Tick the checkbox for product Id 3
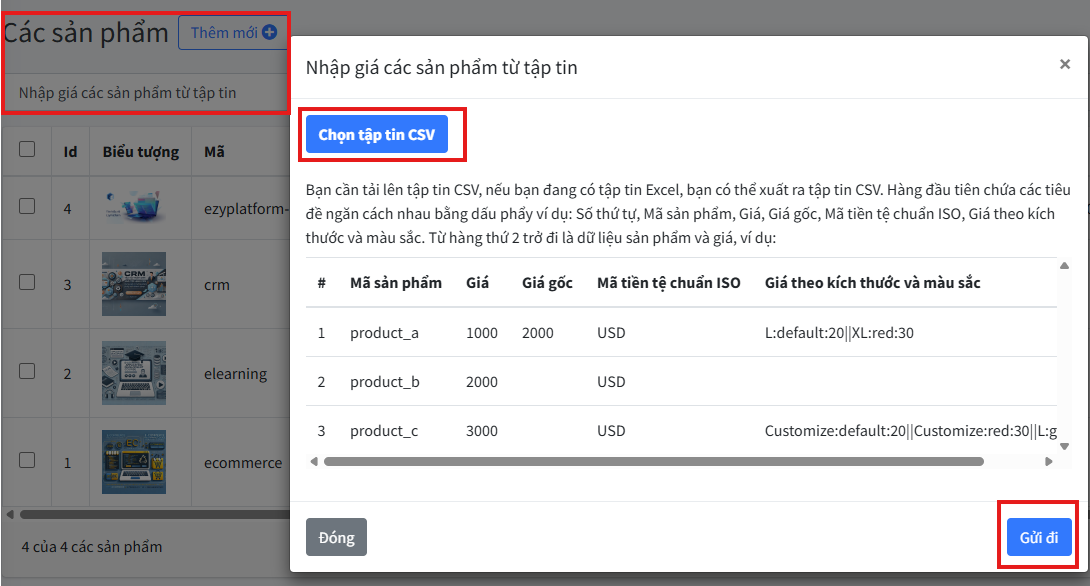Viewport: 1090px width, 586px height. pos(27,282)
